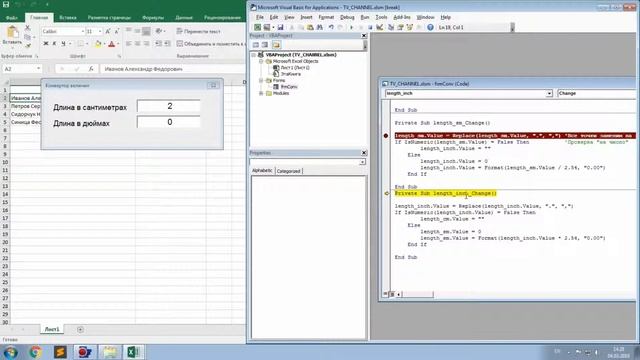Image resolution: width=640 pixels, height=360 pixels.
Task: Select Лист1 sheet tab in Excel
Action: [52, 329]
